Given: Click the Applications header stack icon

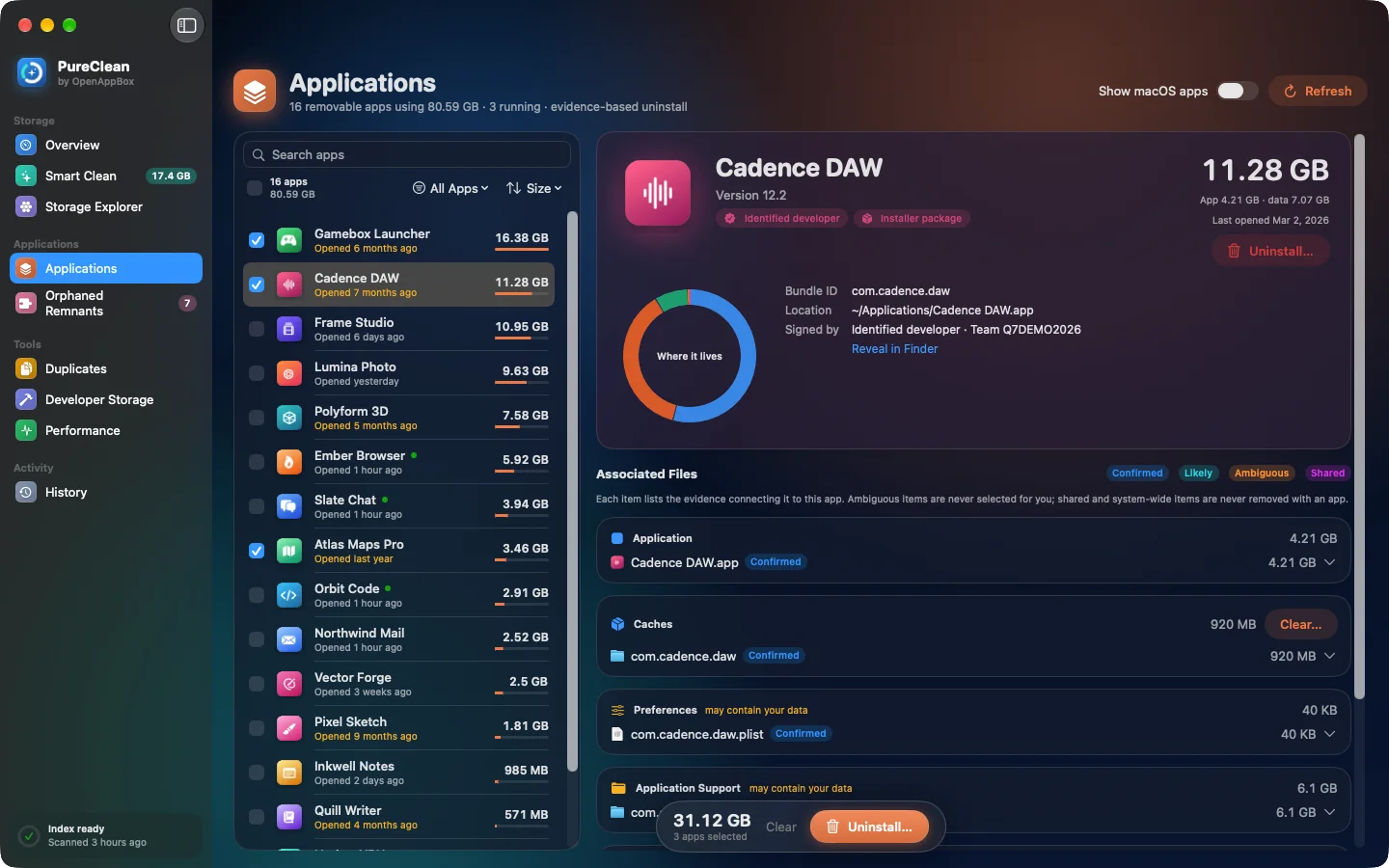Looking at the screenshot, I should pyautogui.click(x=255, y=92).
